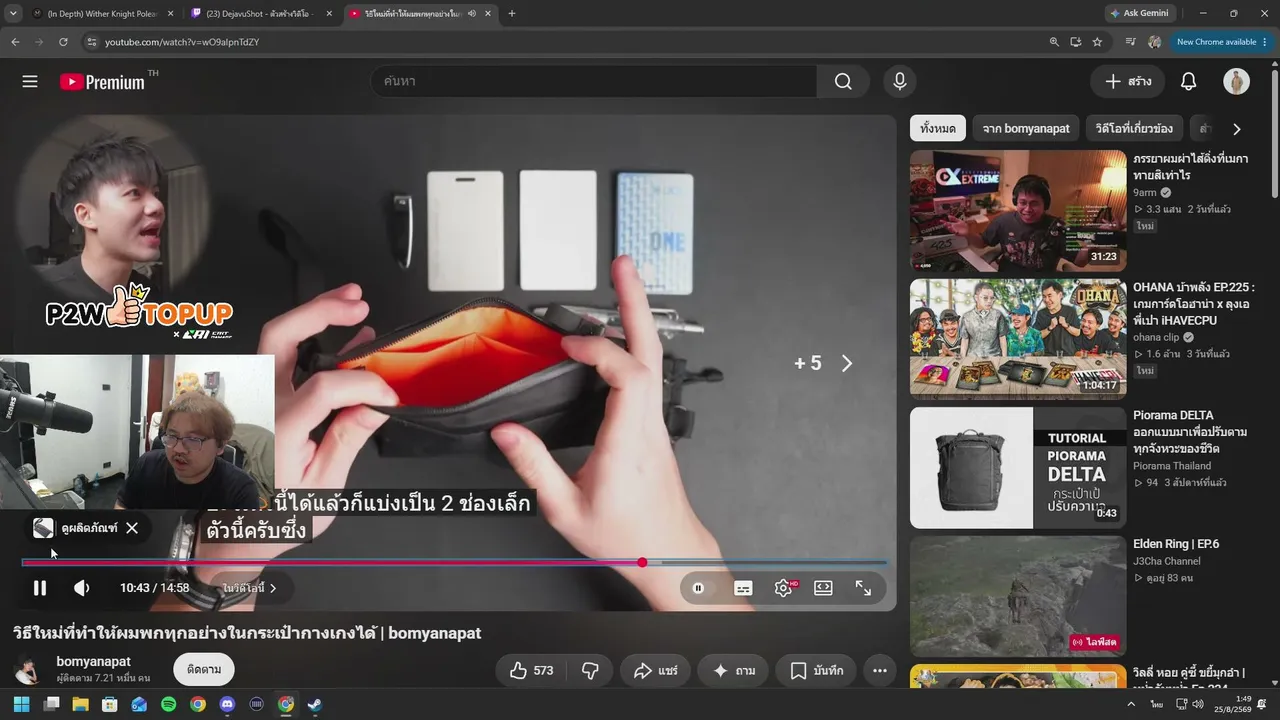Select the จาก bomyanapat filter chip

coord(1026,128)
